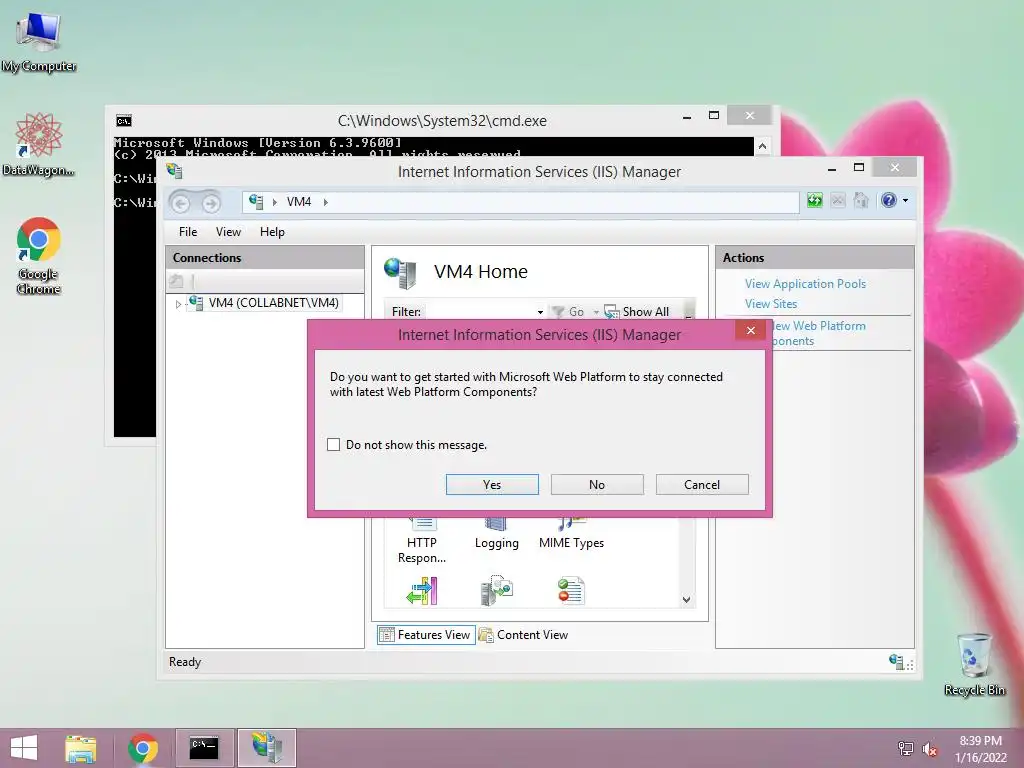Switch to Features View tab
This screenshot has height=768, width=1024.
tap(426, 635)
